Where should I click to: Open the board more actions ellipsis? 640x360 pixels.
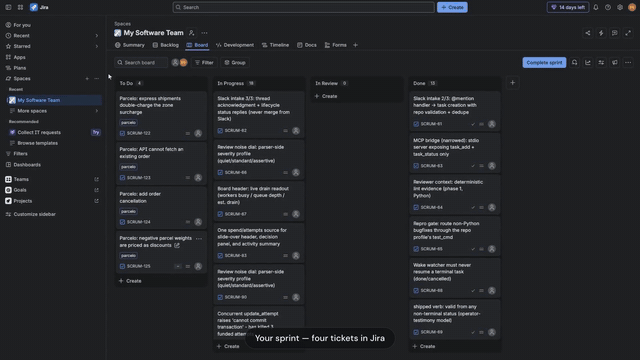628,62
